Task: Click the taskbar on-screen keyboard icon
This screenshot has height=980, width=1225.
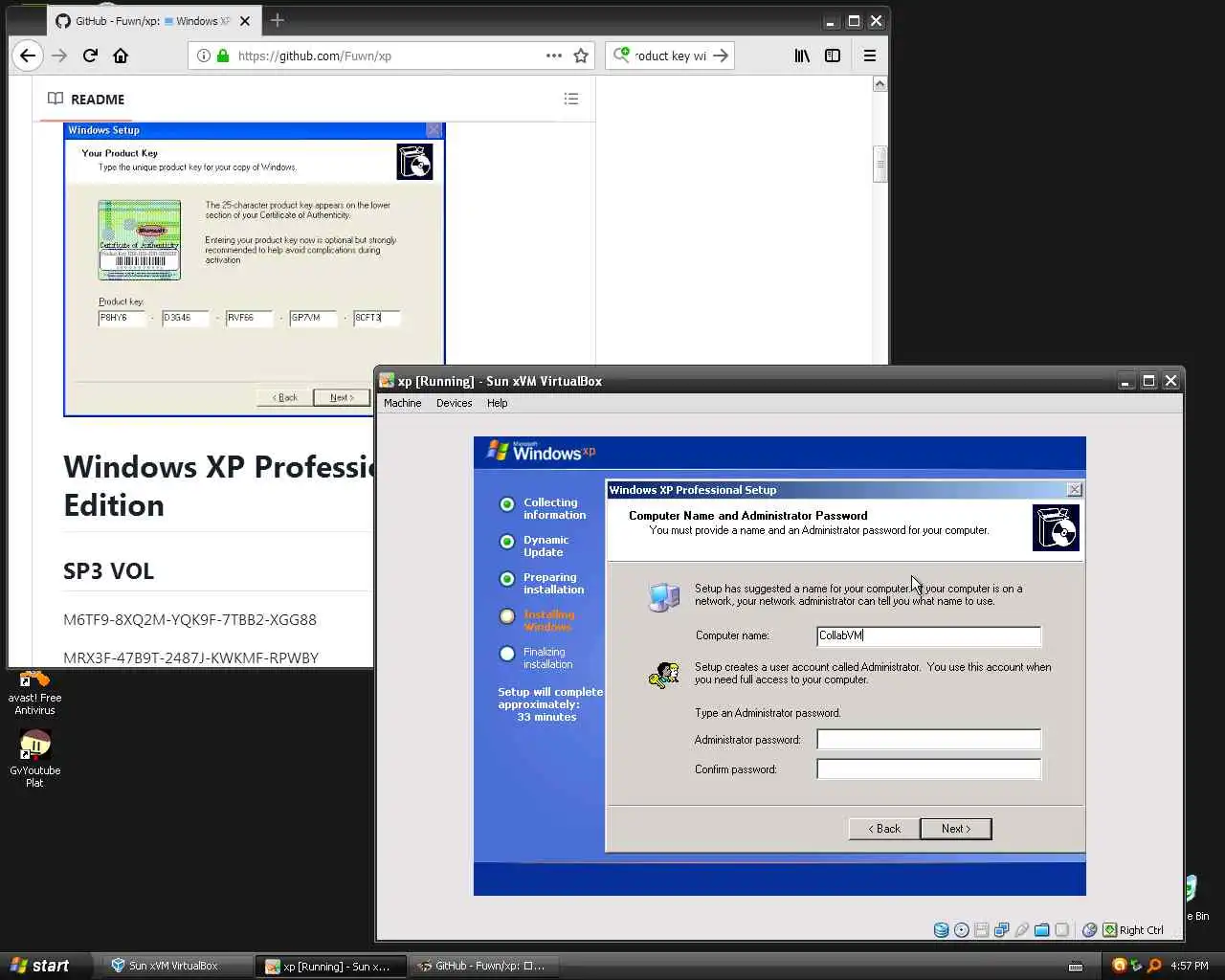Action: 1076,966
